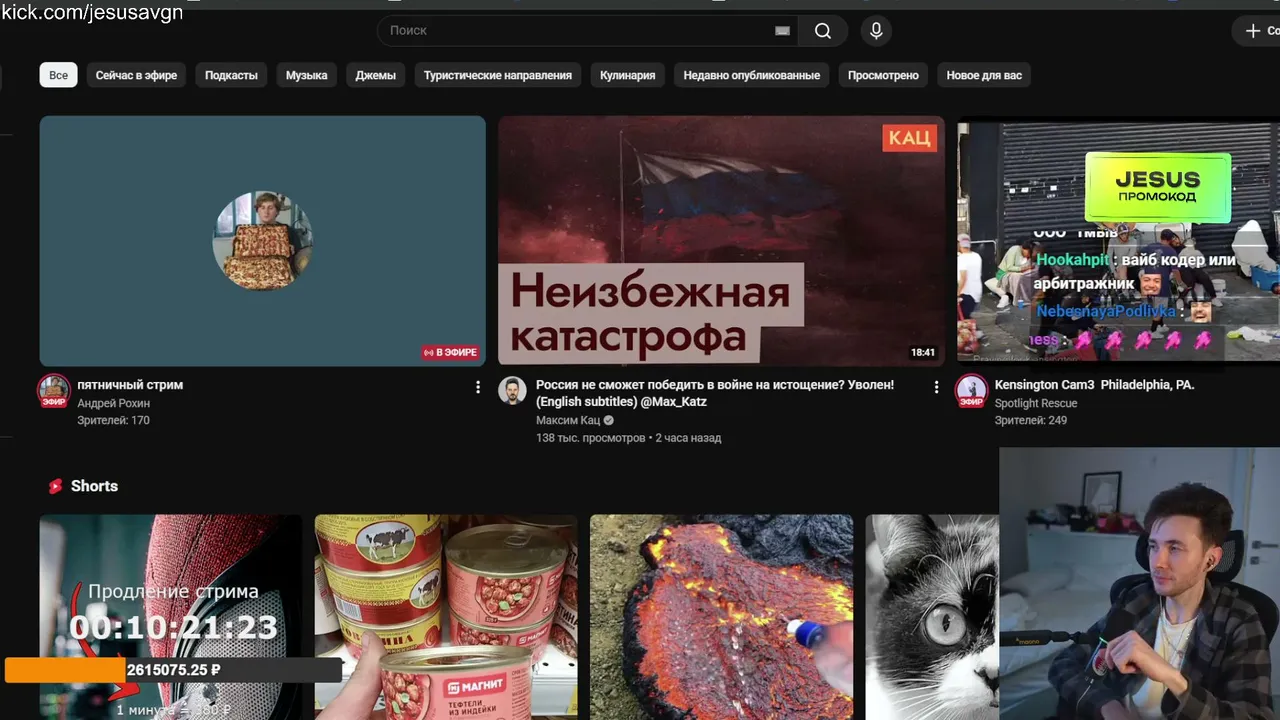
Task: Open the Россия не сможет победить title link
Action: (715, 393)
